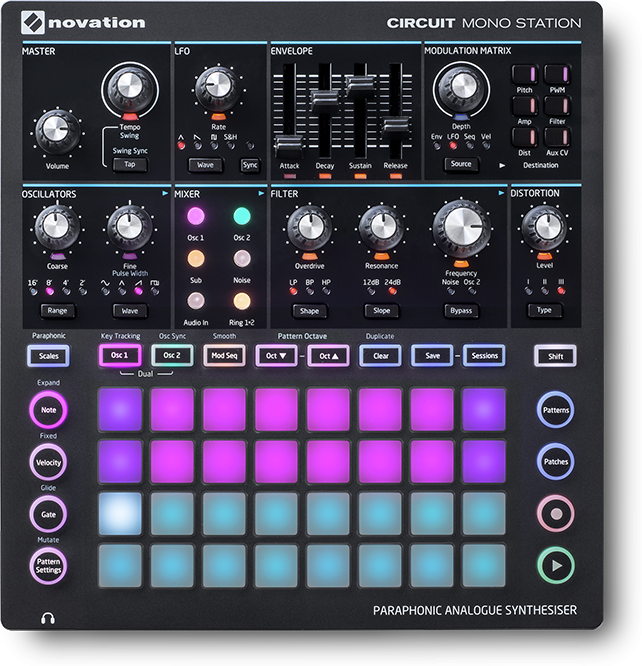The image size is (642, 666).
Task: Click the filter Bypass button
Action: [x=461, y=310]
